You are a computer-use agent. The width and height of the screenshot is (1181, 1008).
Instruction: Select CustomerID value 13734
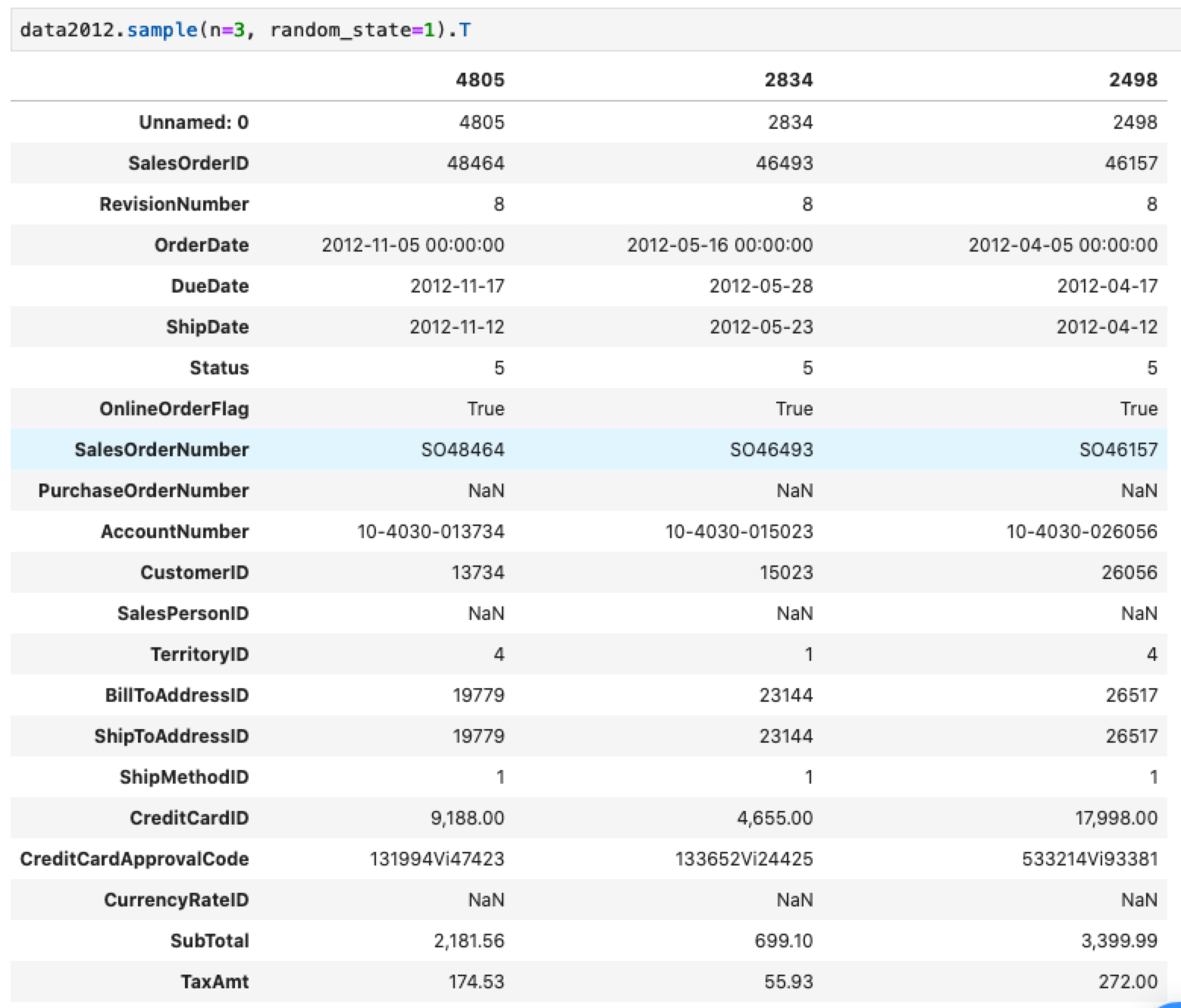[478, 573]
